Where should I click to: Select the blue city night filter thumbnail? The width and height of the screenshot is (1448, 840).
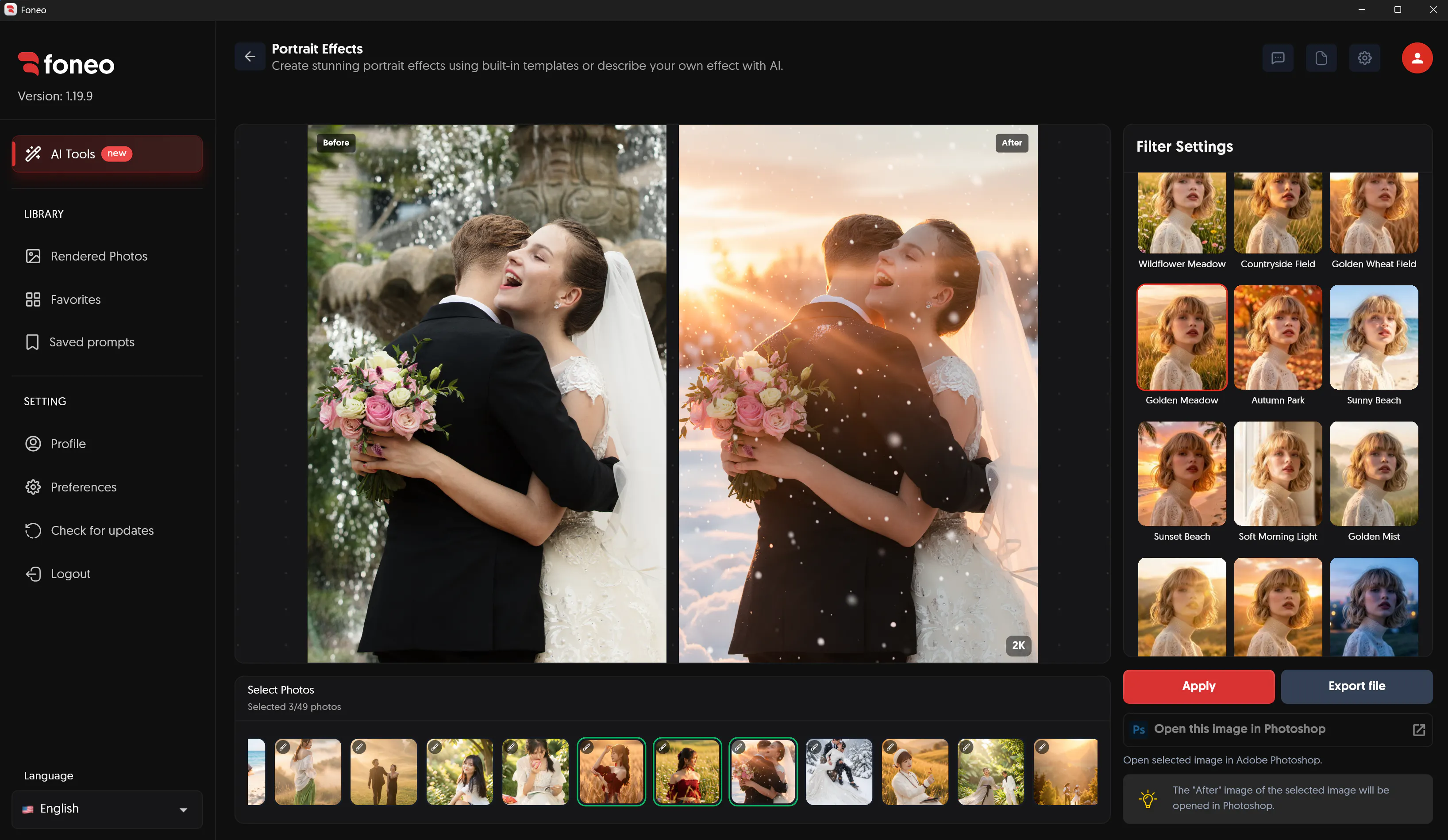click(1374, 607)
